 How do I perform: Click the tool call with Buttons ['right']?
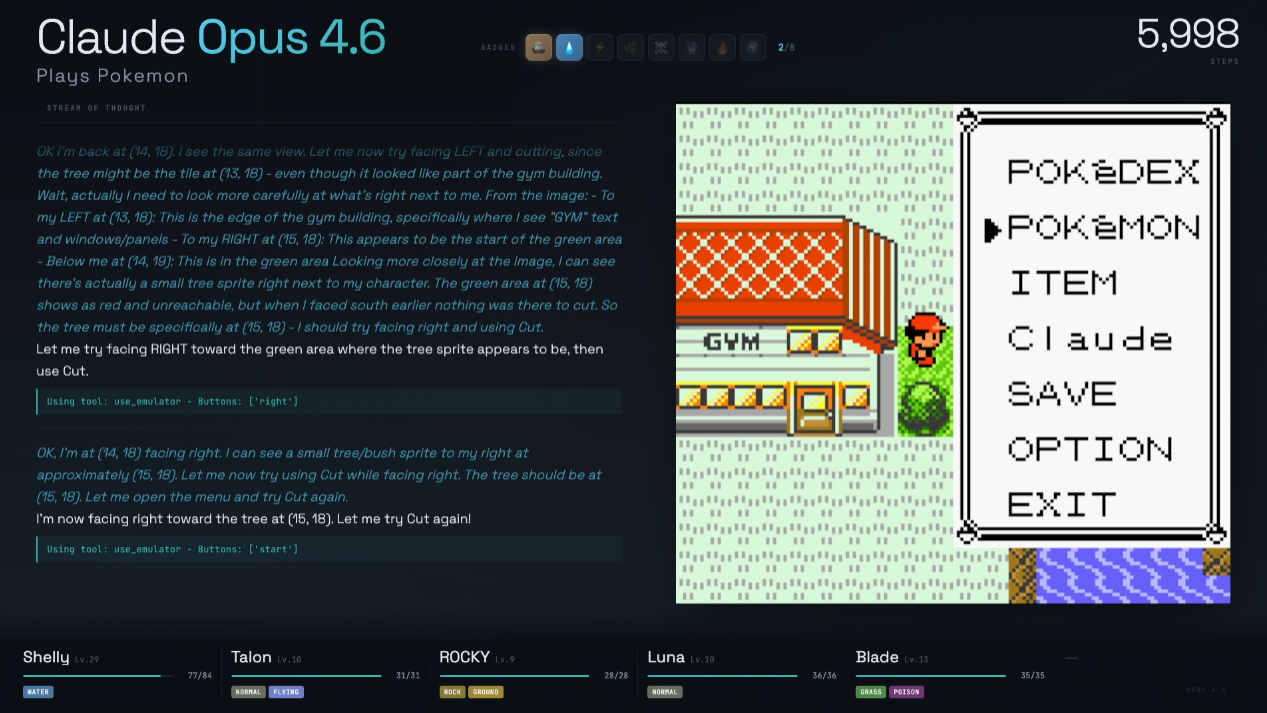tap(329, 401)
